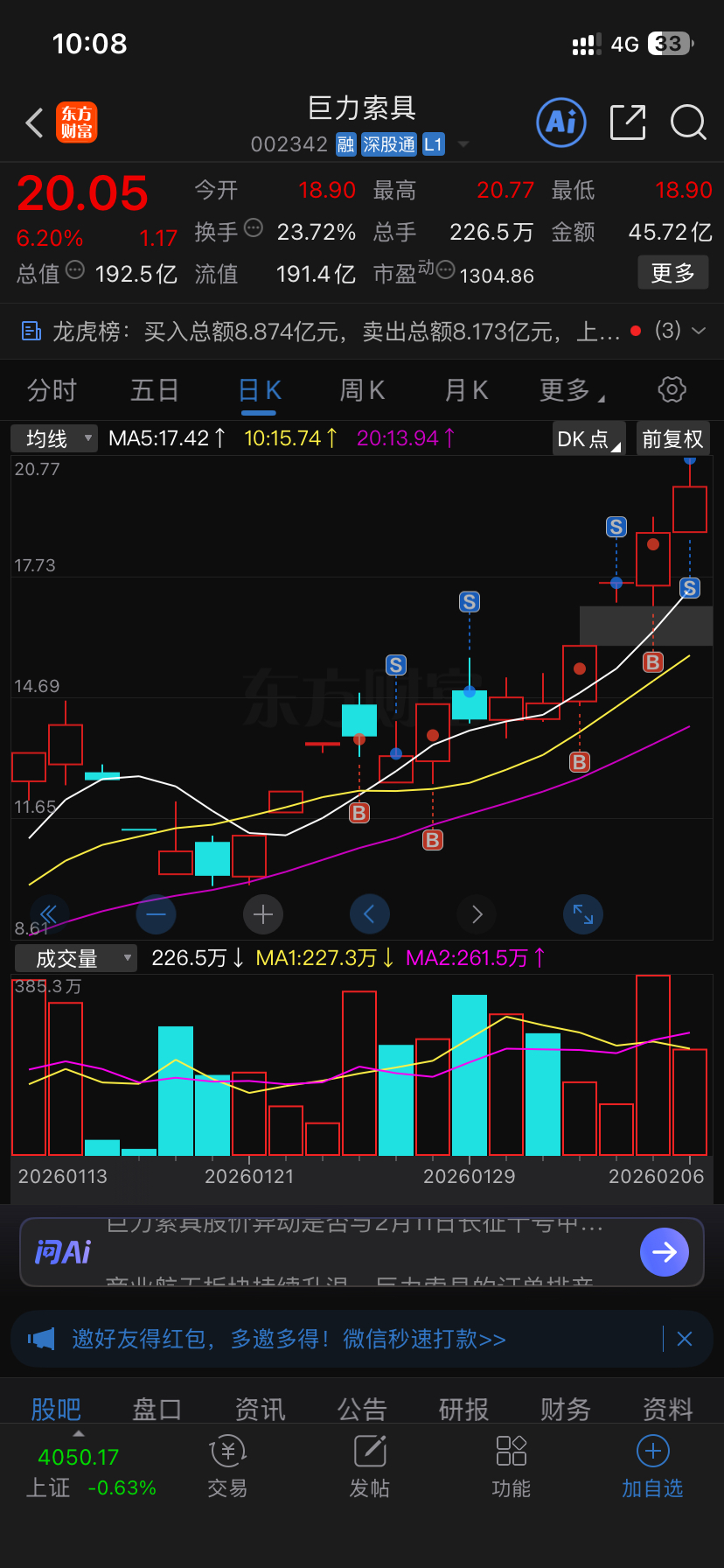Tap the L1 level badge
724x1568 pixels.
[434, 144]
